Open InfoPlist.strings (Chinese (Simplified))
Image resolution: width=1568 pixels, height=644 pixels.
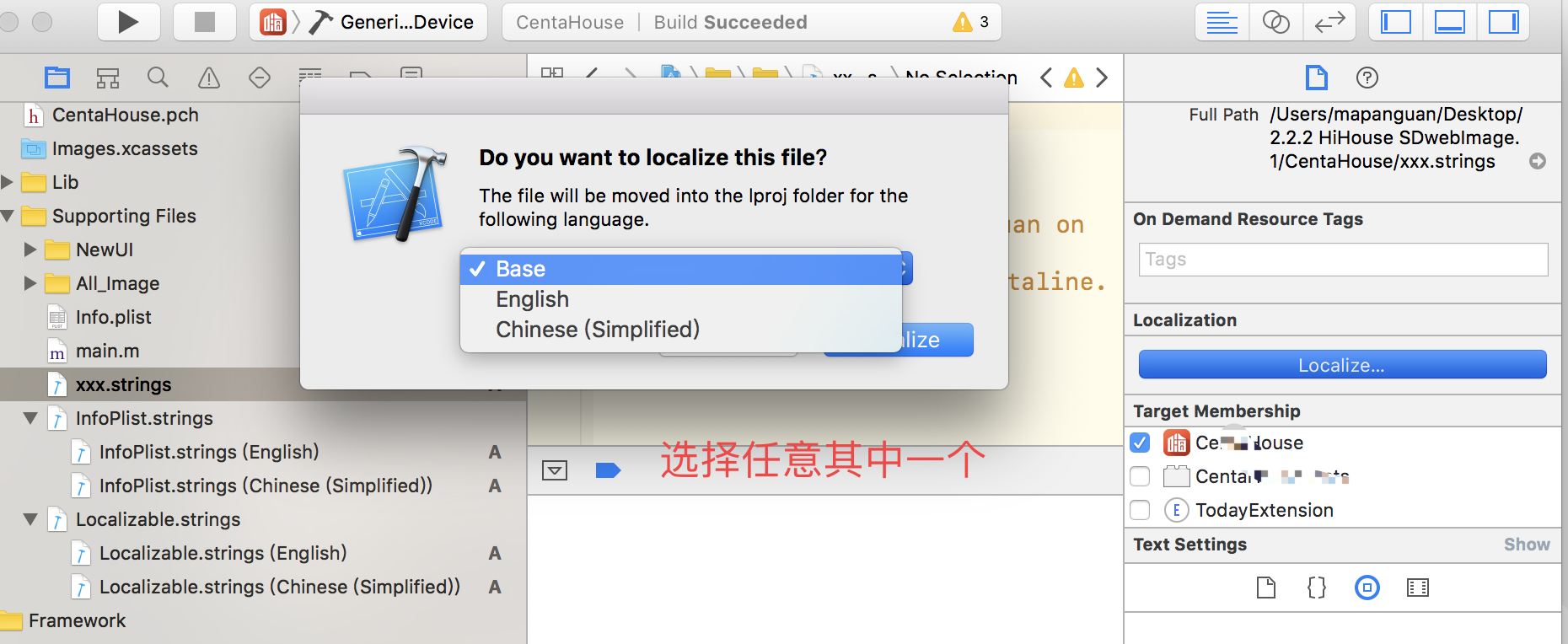point(266,486)
